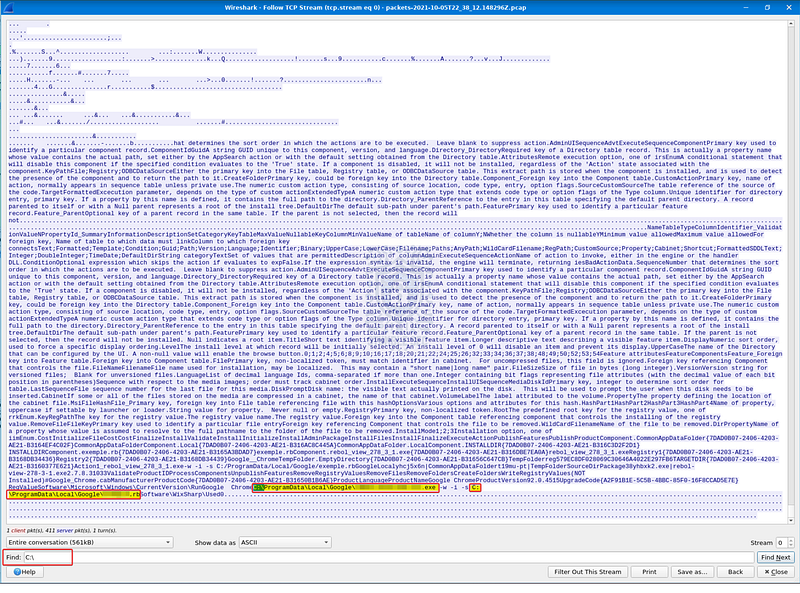Open the Show data as ASCII dropdown
The height and width of the screenshot is (593, 800).
285,542
